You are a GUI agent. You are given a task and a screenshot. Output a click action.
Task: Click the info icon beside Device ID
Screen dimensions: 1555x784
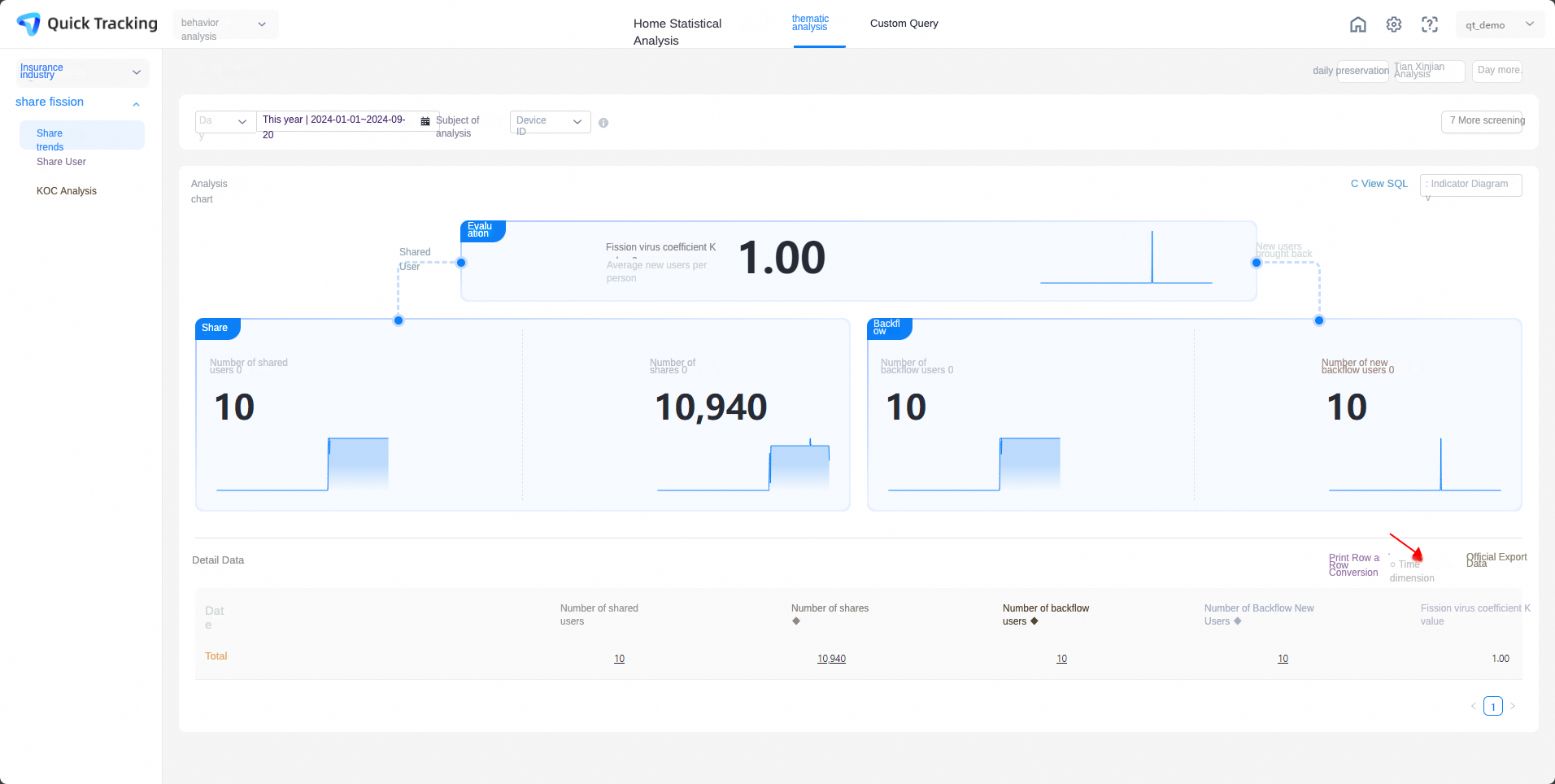603,123
